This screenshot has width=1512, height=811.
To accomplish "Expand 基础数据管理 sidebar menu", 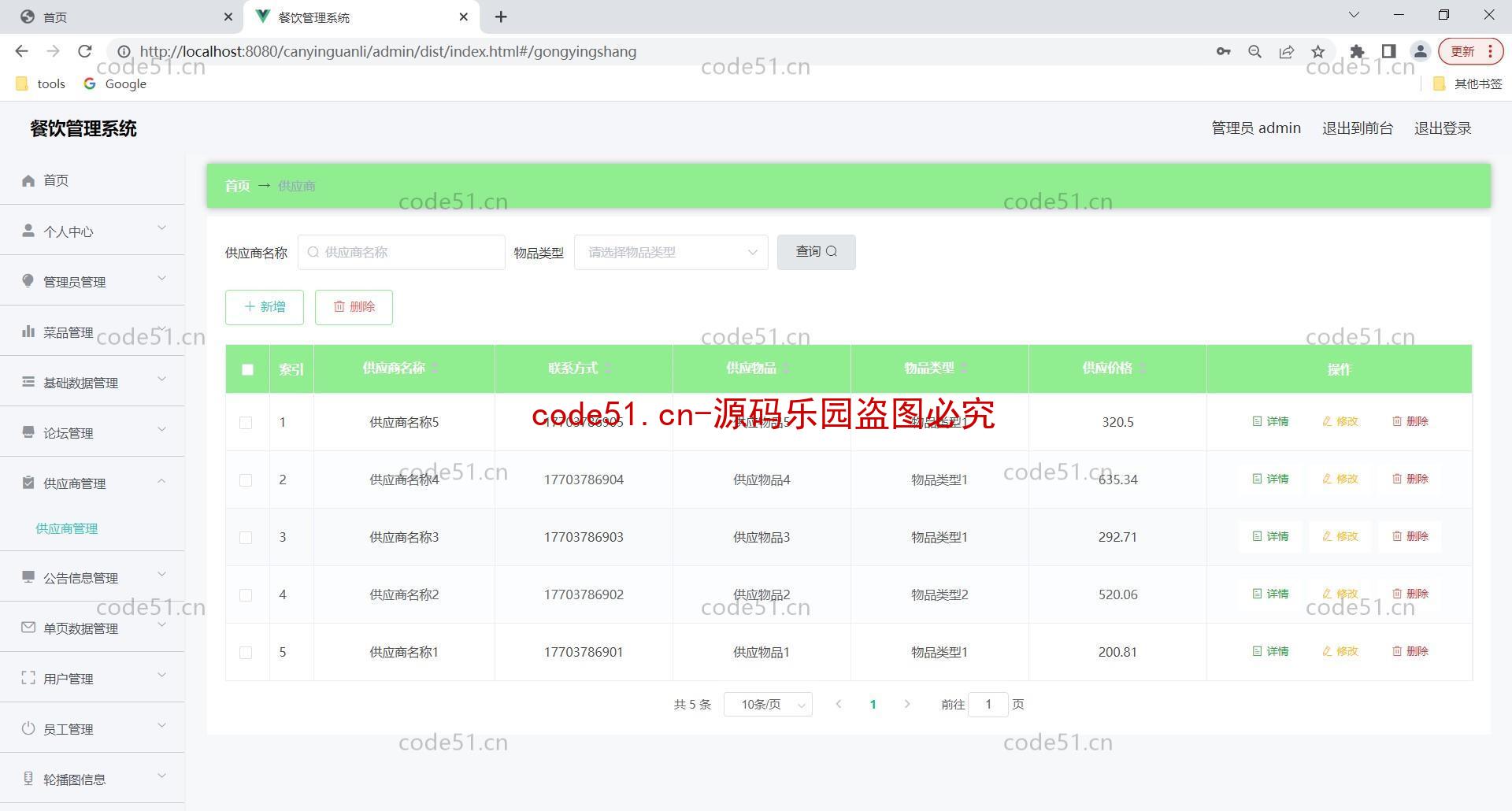I will pyautogui.click(x=92, y=382).
